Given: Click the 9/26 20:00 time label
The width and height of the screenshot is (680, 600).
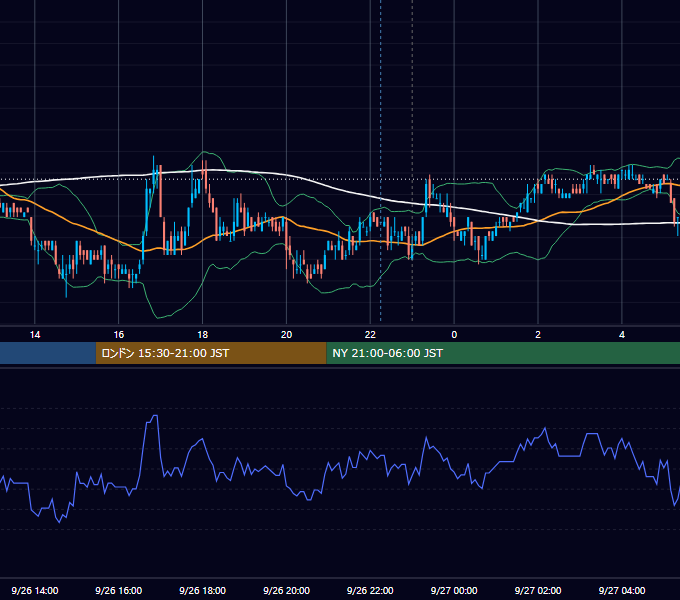Looking at the screenshot, I should coord(286,590).
